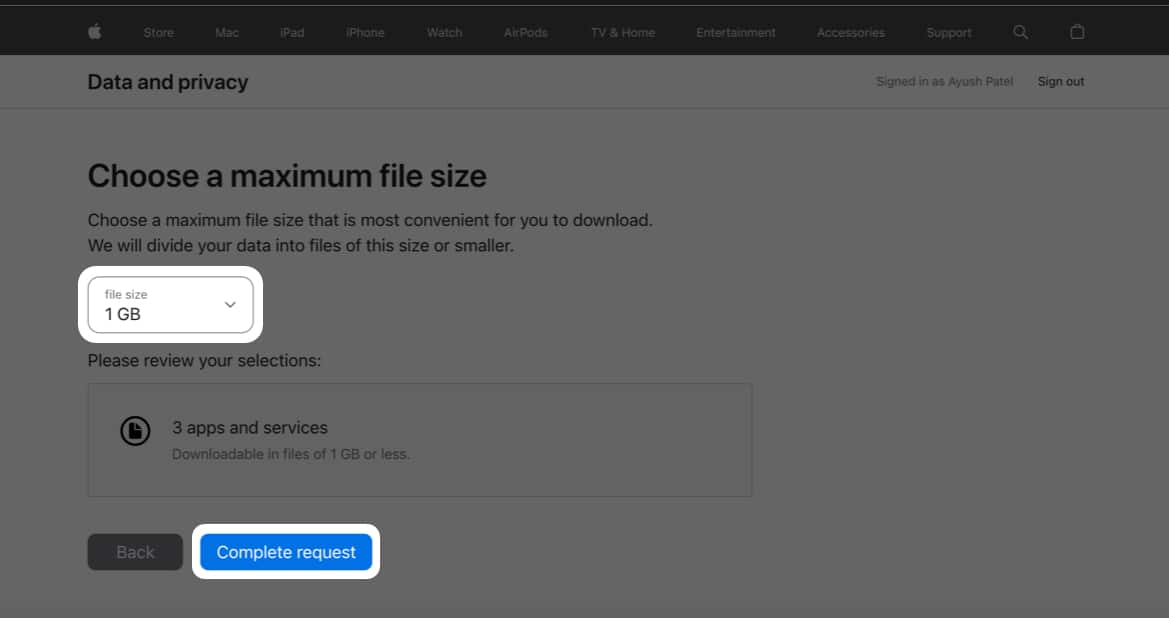1169x618 pixels.
Task: Click the 'Choose a maximum file size' heading
Action: point(287,177)
